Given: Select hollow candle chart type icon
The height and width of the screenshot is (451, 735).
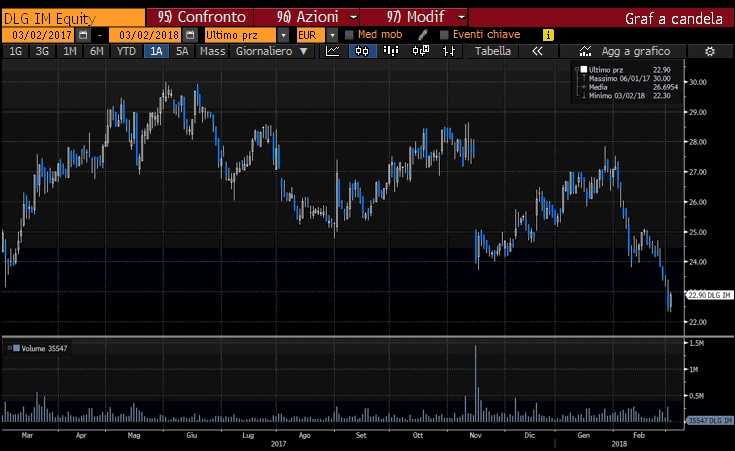Looking at the screenshot, I should click(420, 51).
